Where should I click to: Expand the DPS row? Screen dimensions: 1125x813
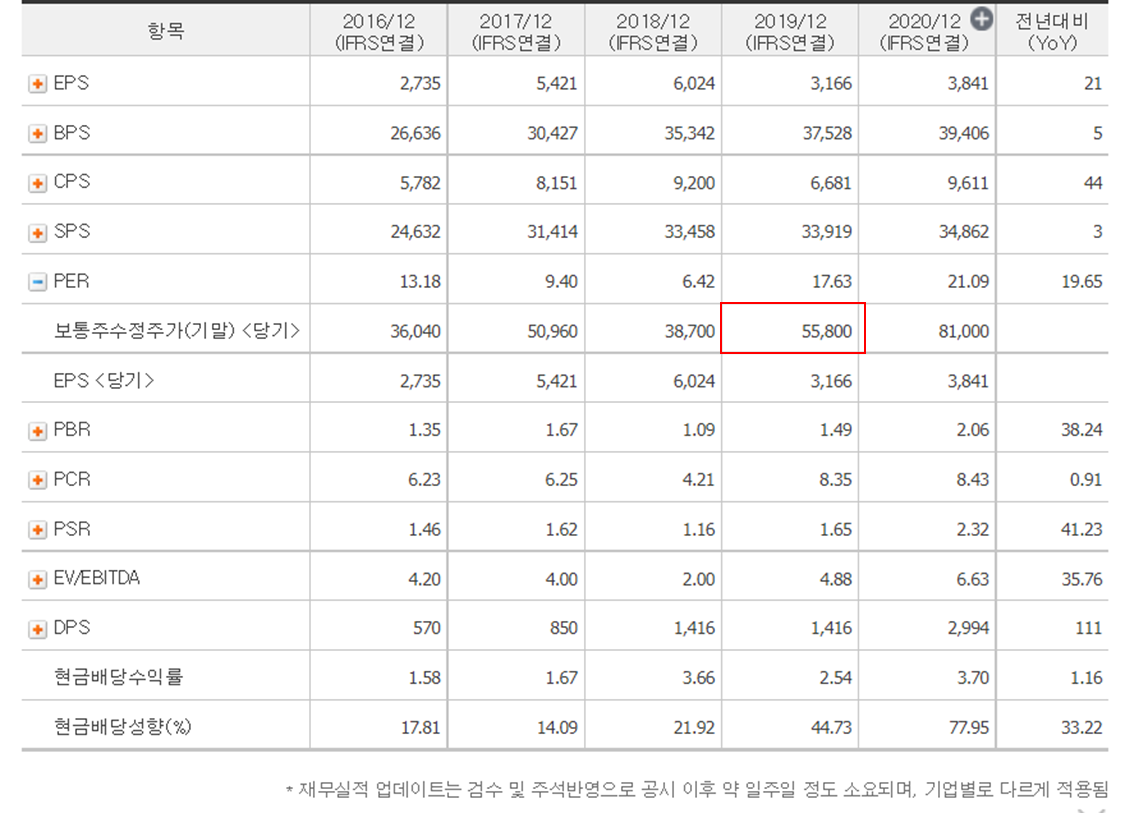coord(37,629)
